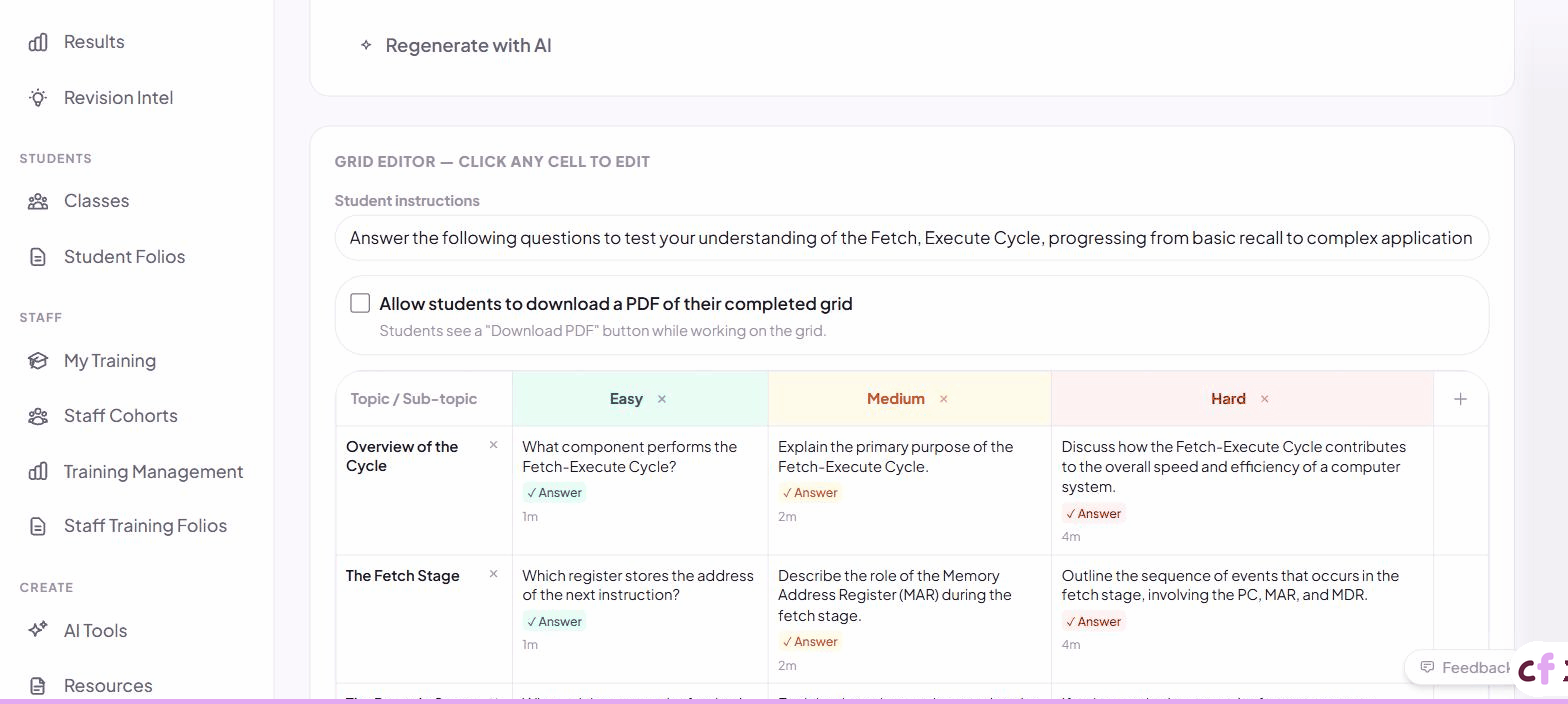
Task: Enable student PDF download checkbox
Action: tap(360, 303)
